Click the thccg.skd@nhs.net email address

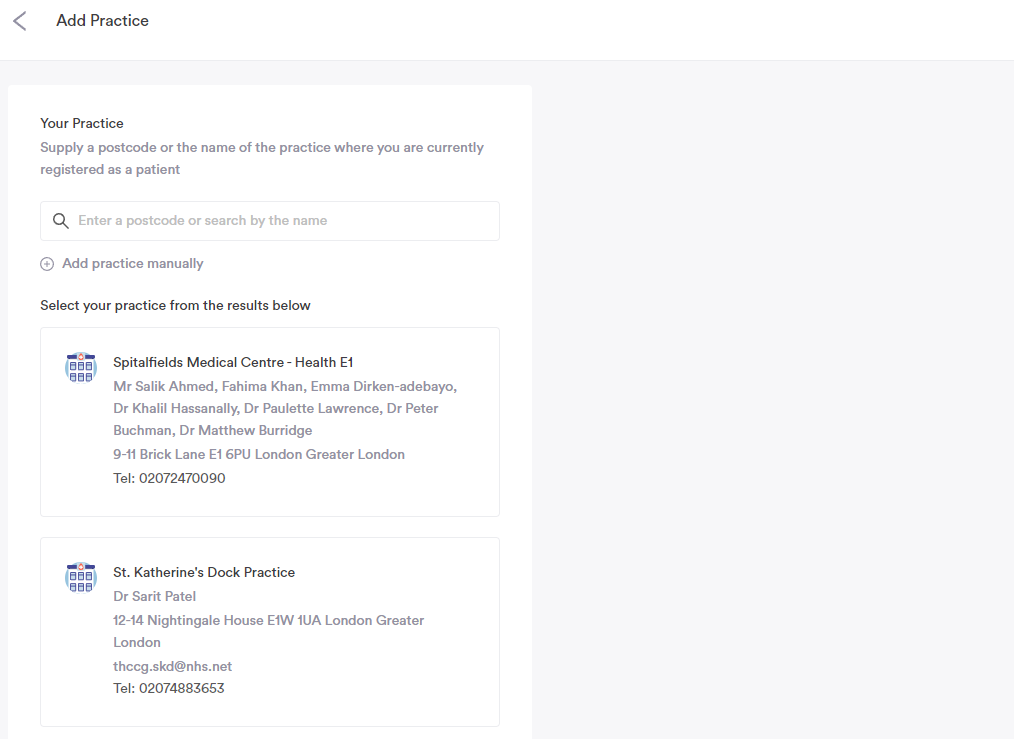click(172, 666)
